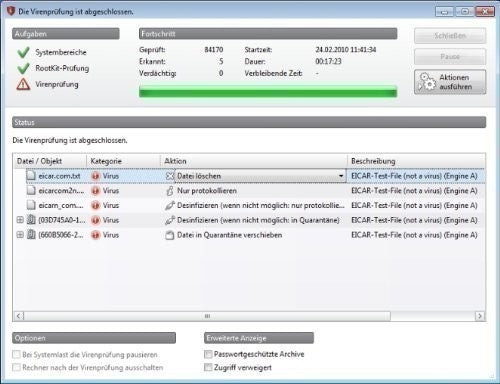
Task: Click the icon beside Nur protokollieren
Action: click(x=170, y=191)
